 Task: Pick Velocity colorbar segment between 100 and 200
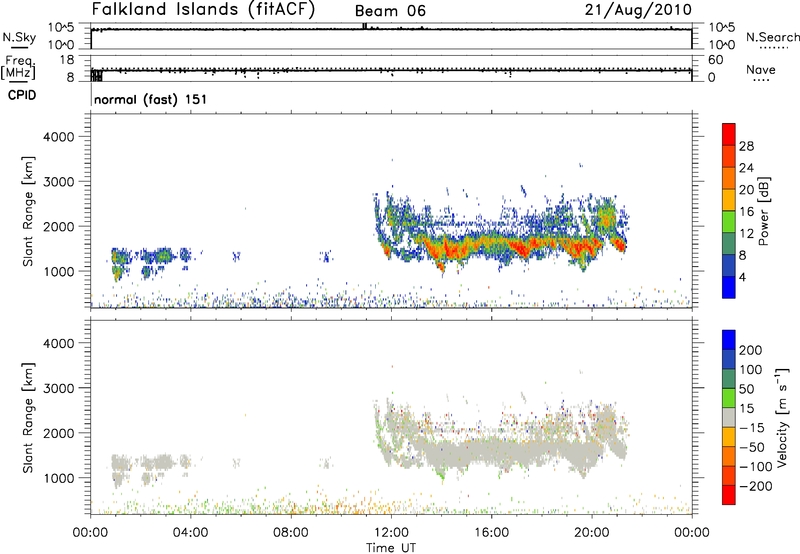pyautogui.click(x=729, y=359)
